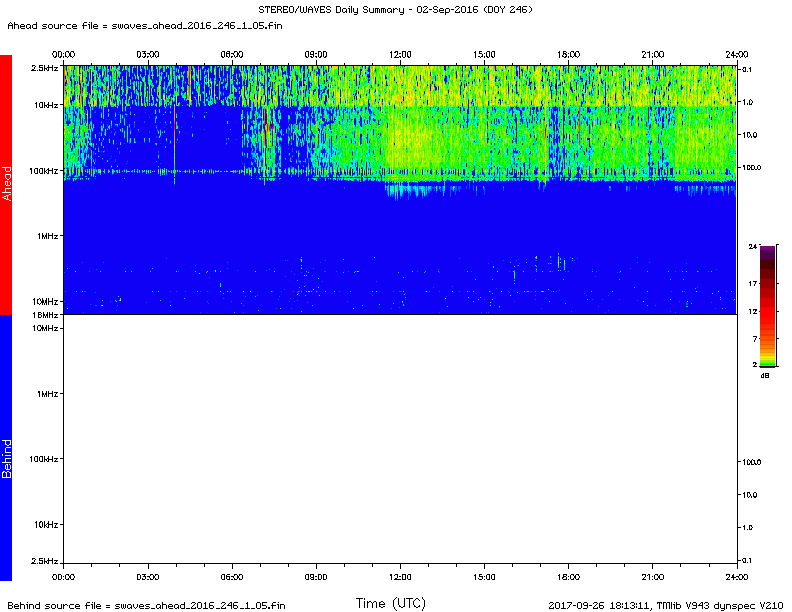Select the 18:00 tick on bottom time axis
The width and height of the screenshot is (792, 612).
[568, 577]
